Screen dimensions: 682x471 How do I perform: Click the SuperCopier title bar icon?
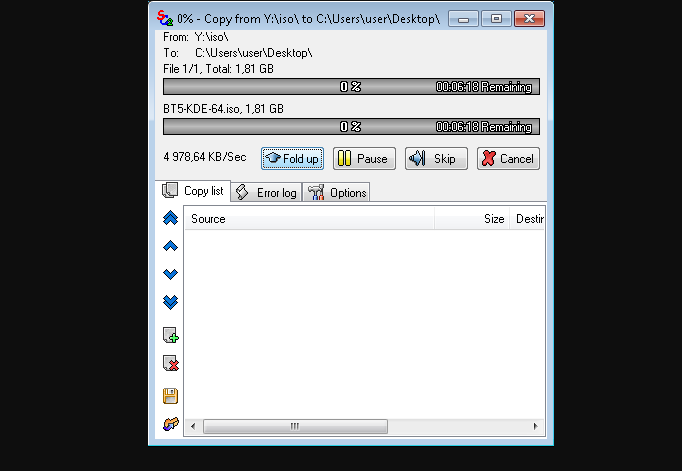coord(165,18)
